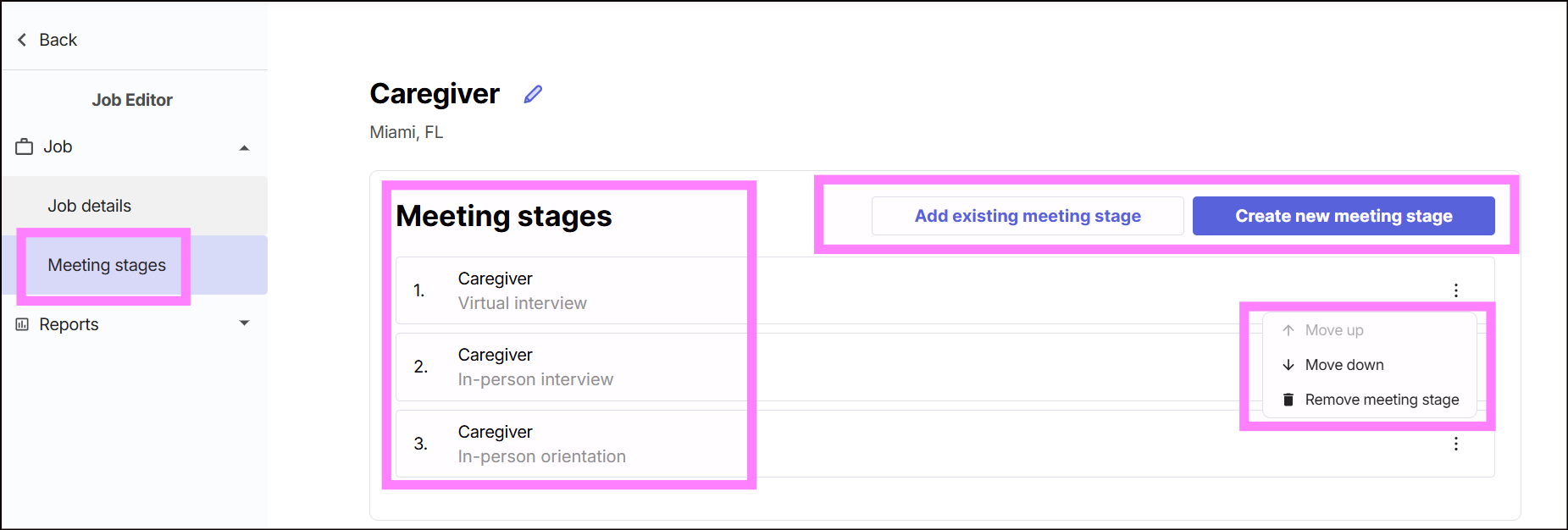Open three-dot menu for Virtual interview stage
1568x530 pixels.
1456,290
